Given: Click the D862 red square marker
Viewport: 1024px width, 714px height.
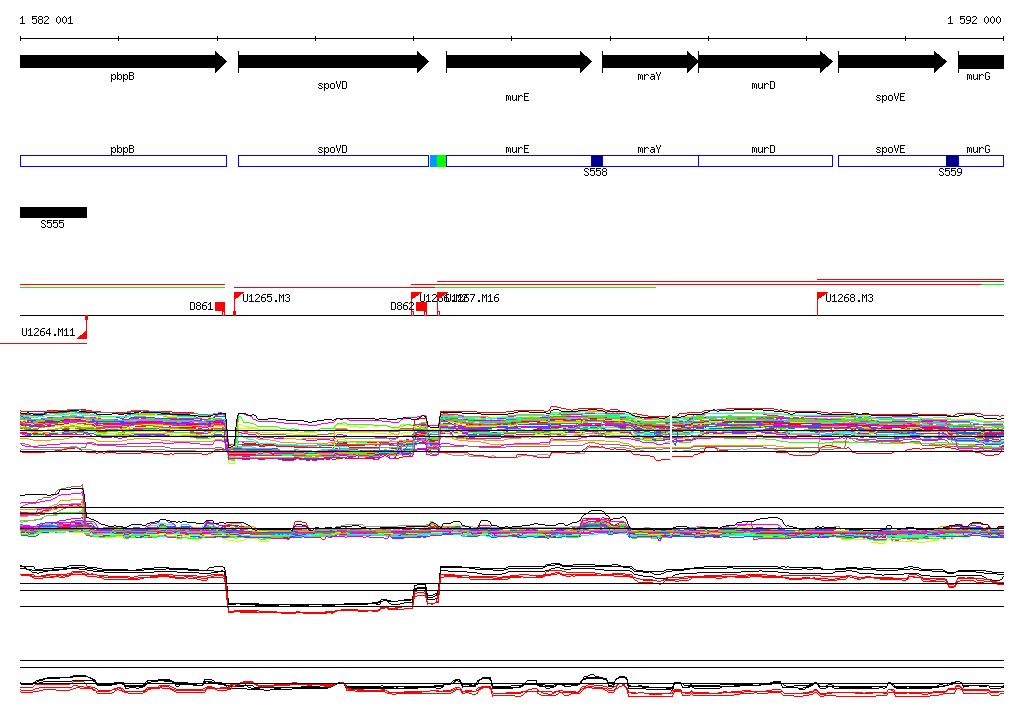Looking at the screenshot, I should pos(421,306).
